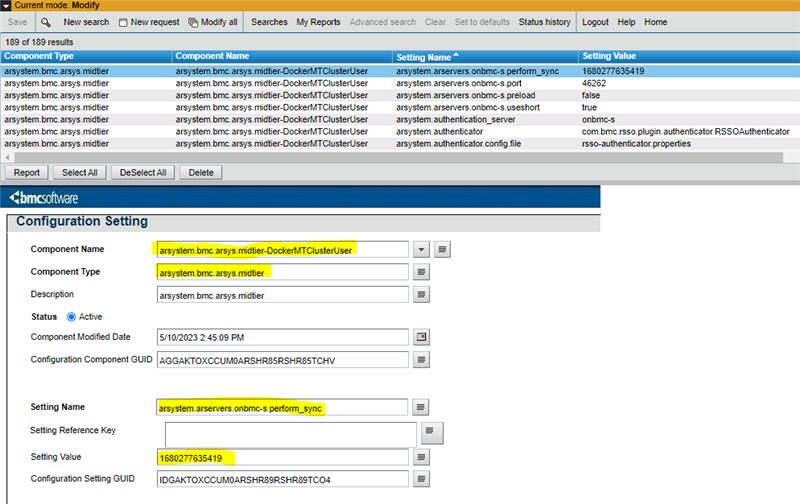
Task: Open calendar picker for Component Modified Date
Action: [422, 336]
